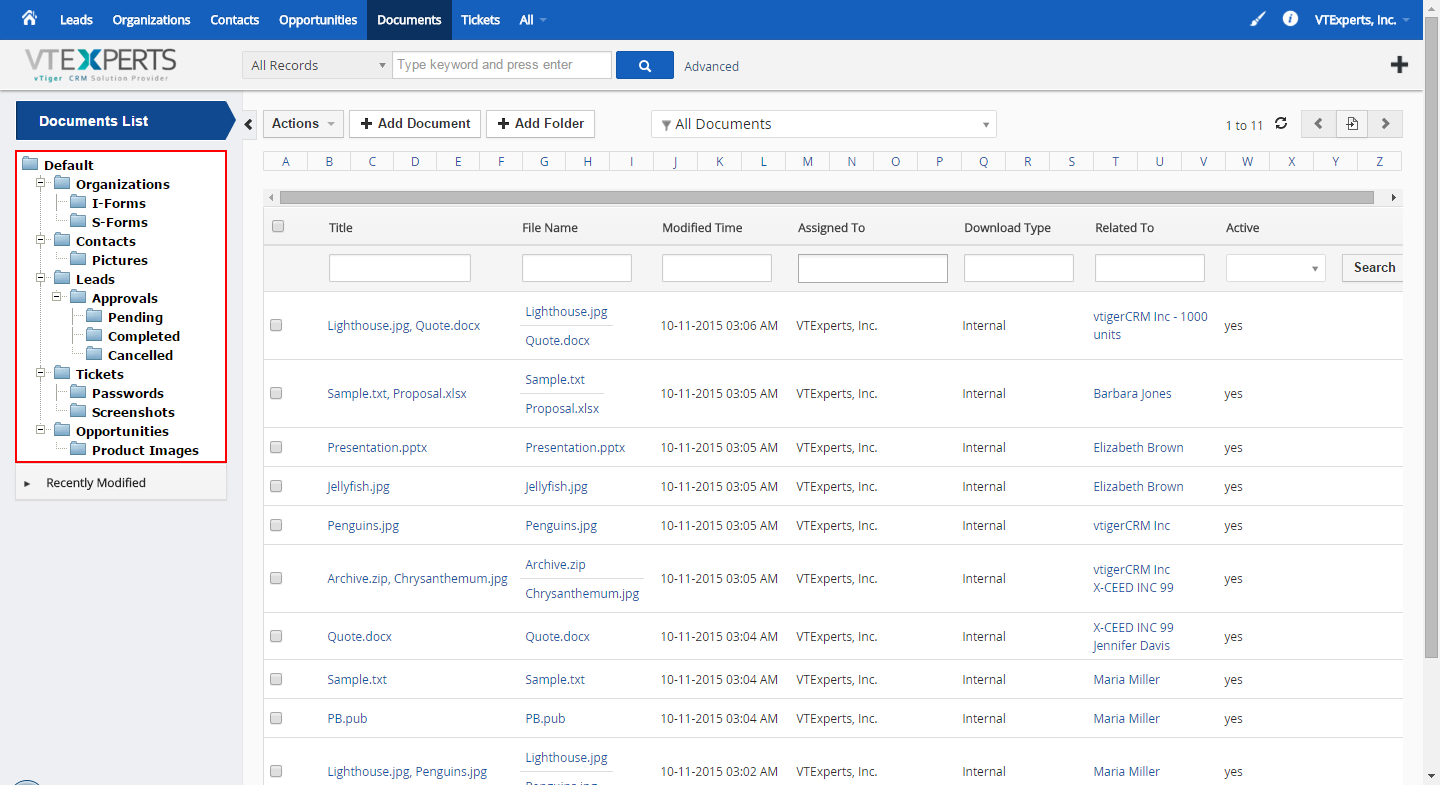Open the All modules menu

pos(533,20)
